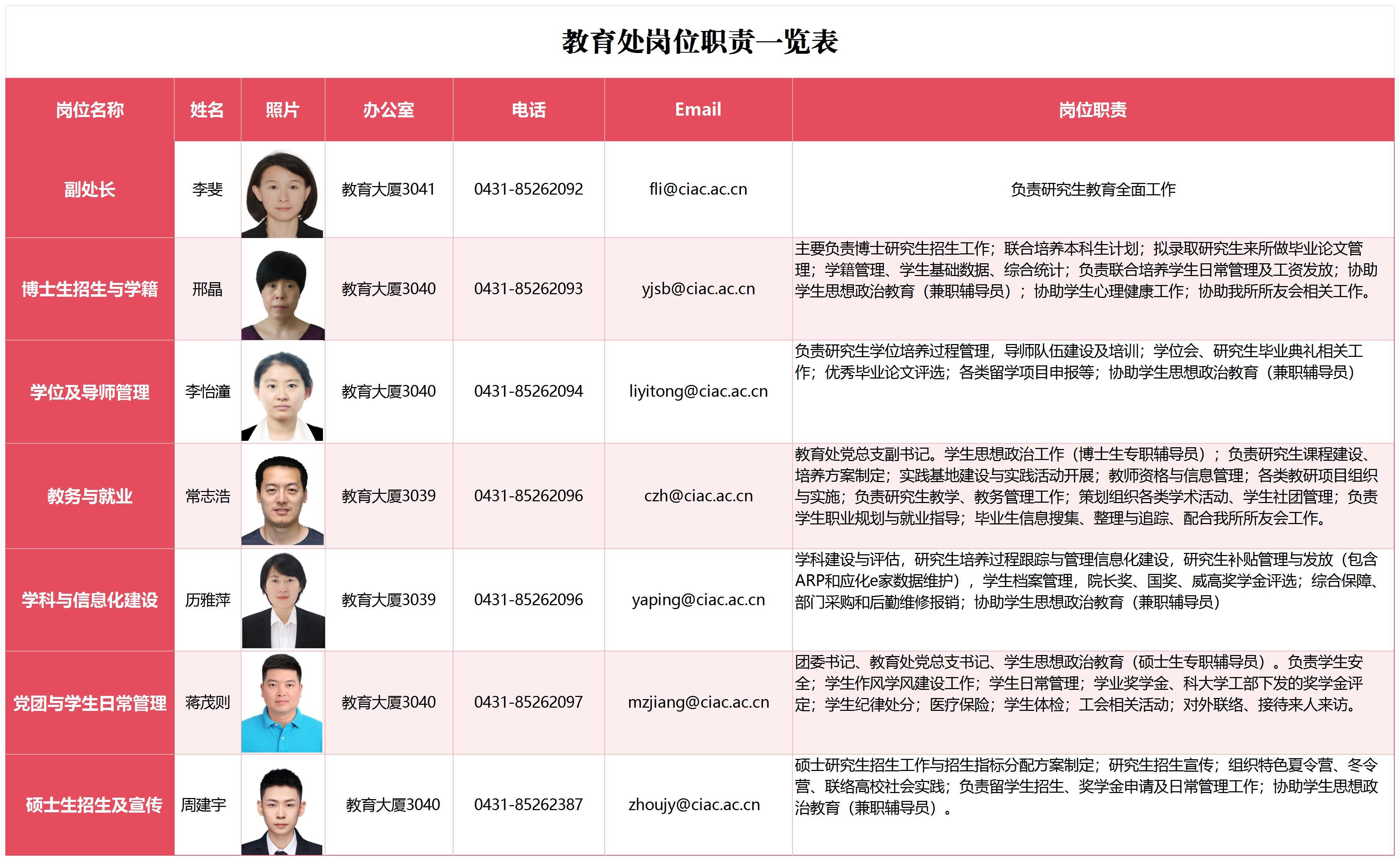1400x861 pixels.
Task: Click the yjsb@ciac.ac.cn email address
Action: coord(698,289)
